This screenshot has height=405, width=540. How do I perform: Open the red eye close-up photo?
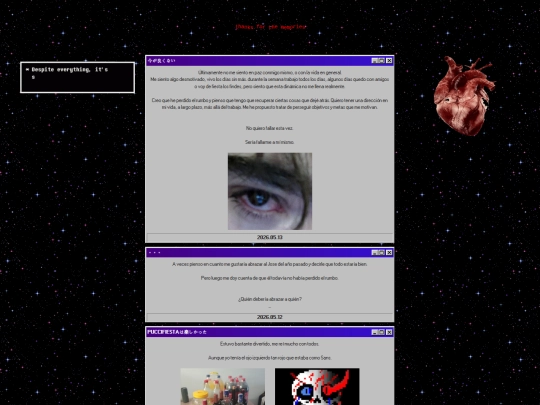pyautogui.click(x=270, y=191)
